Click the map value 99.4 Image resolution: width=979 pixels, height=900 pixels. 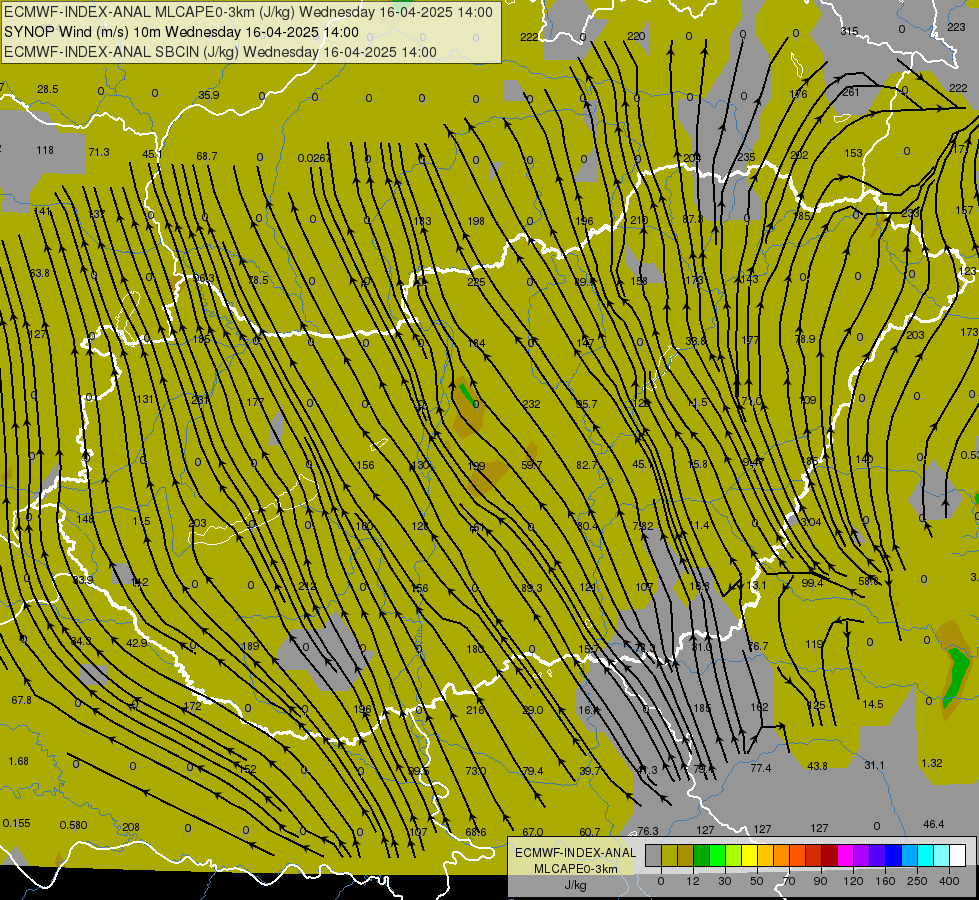click(812, 583)
